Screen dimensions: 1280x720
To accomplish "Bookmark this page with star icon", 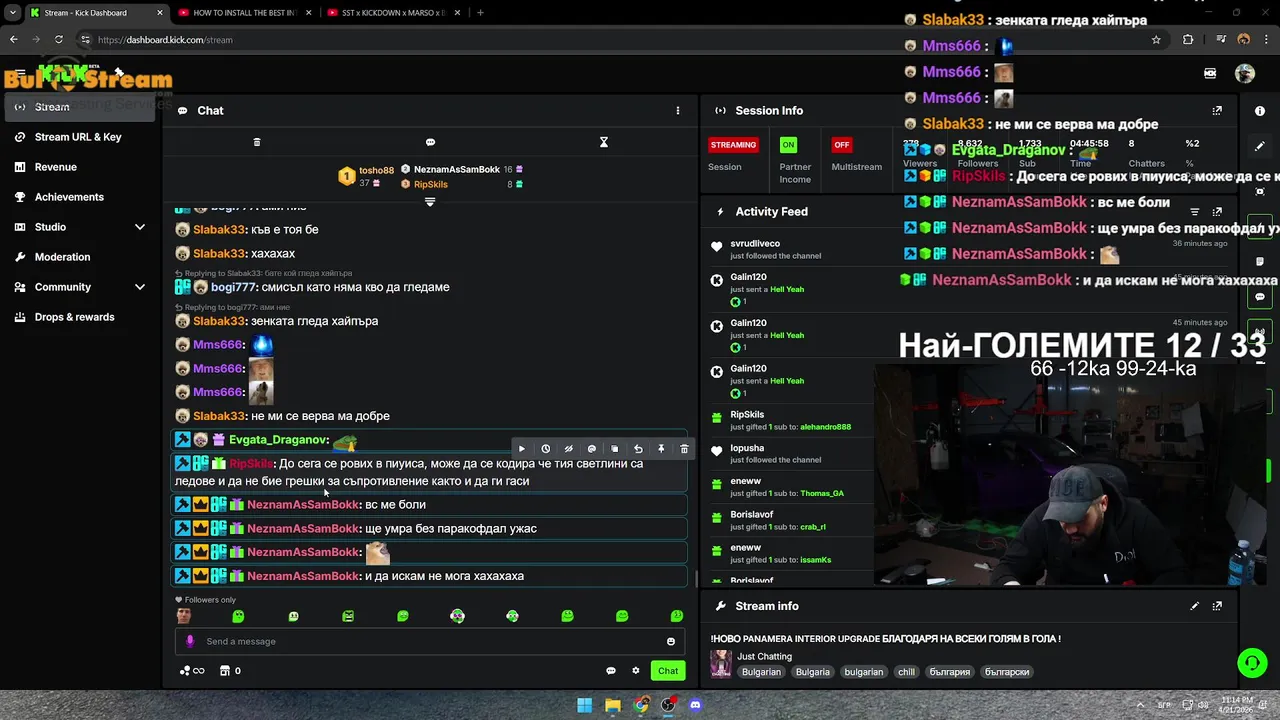I will [x=1157, y=40].
